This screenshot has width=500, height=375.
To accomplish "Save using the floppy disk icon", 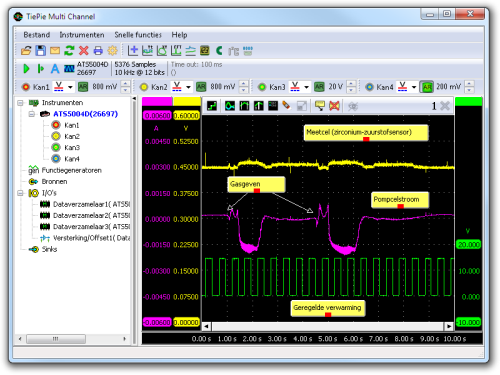I will pyautogui.click(x=41, y=51).
